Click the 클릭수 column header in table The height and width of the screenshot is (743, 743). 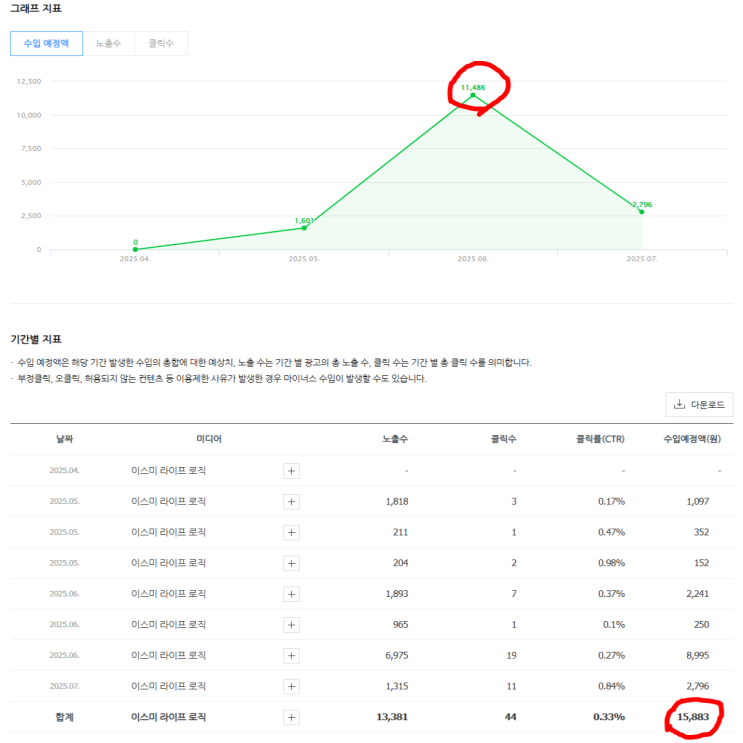(x=503, y=439)
